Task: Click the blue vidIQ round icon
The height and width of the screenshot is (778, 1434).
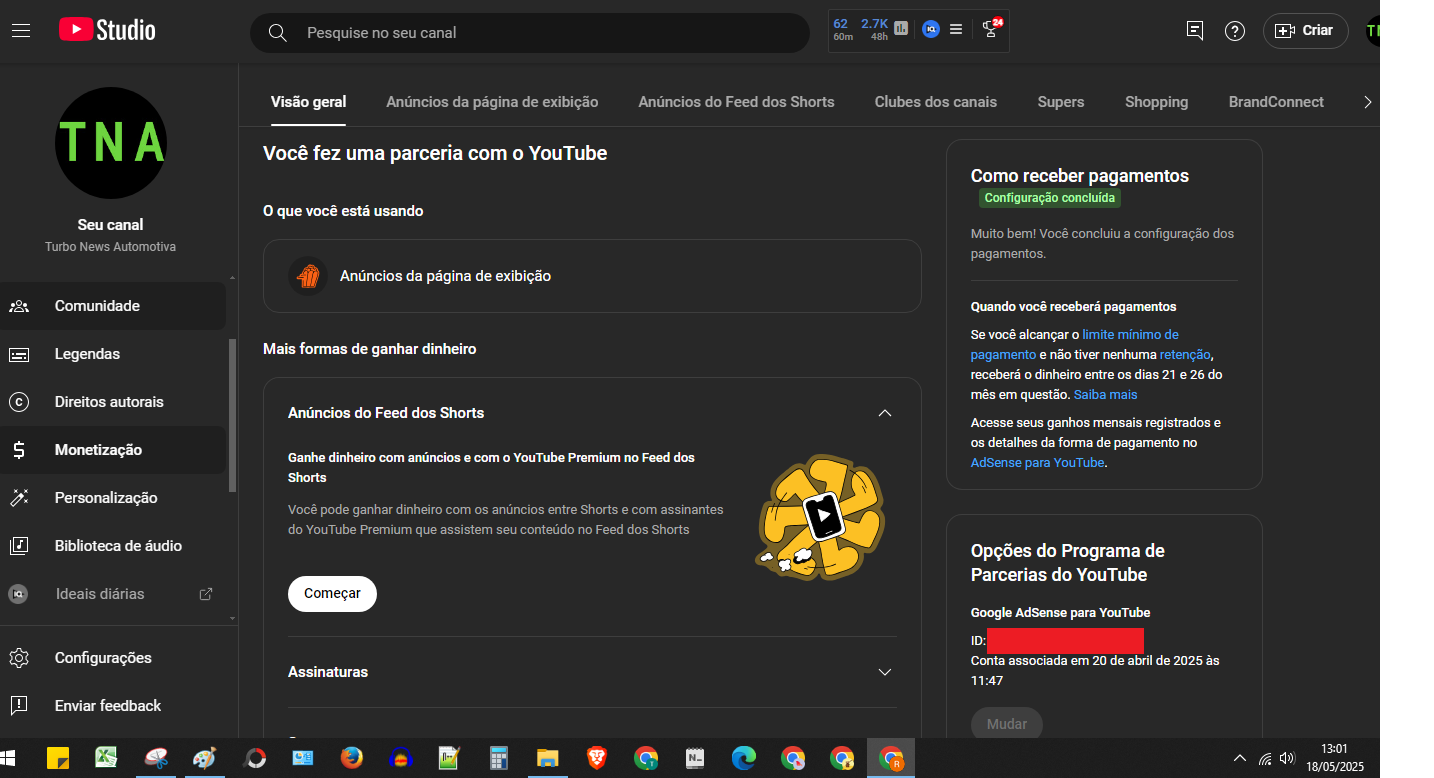Action: (930, 29)
